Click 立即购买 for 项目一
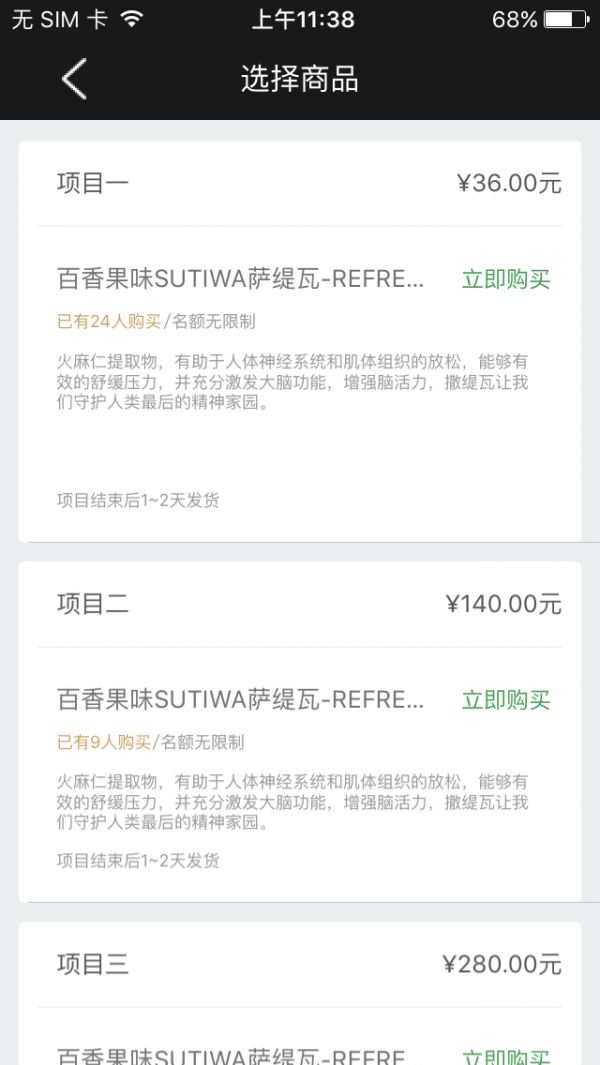 (506, 280)
